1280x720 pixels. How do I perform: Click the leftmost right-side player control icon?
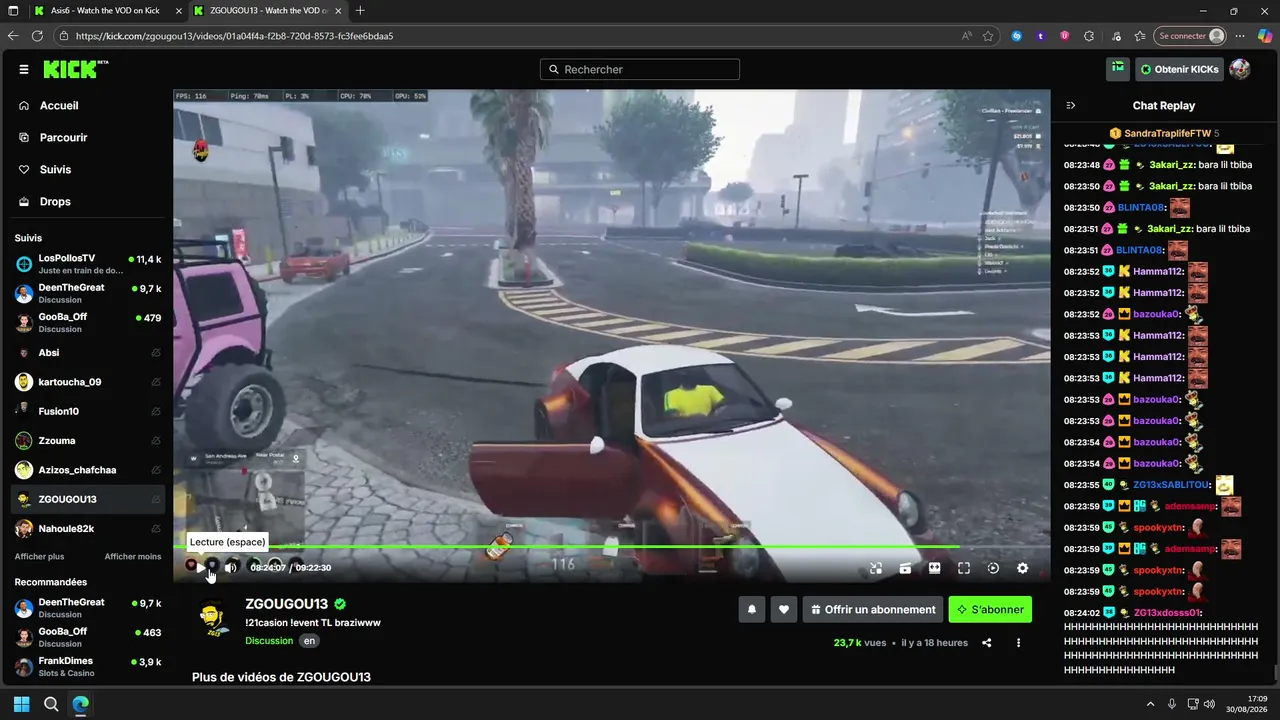pos(876,568)
